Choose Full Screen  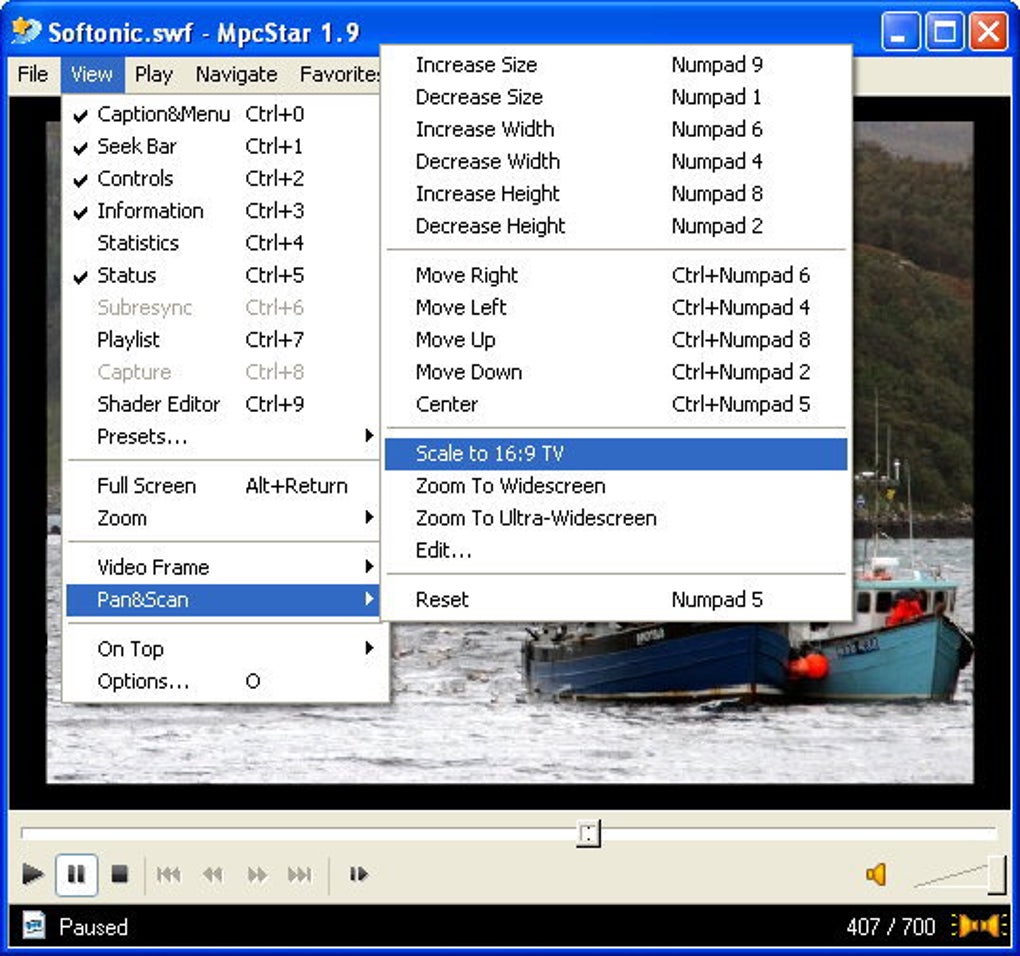click(222, 486)
